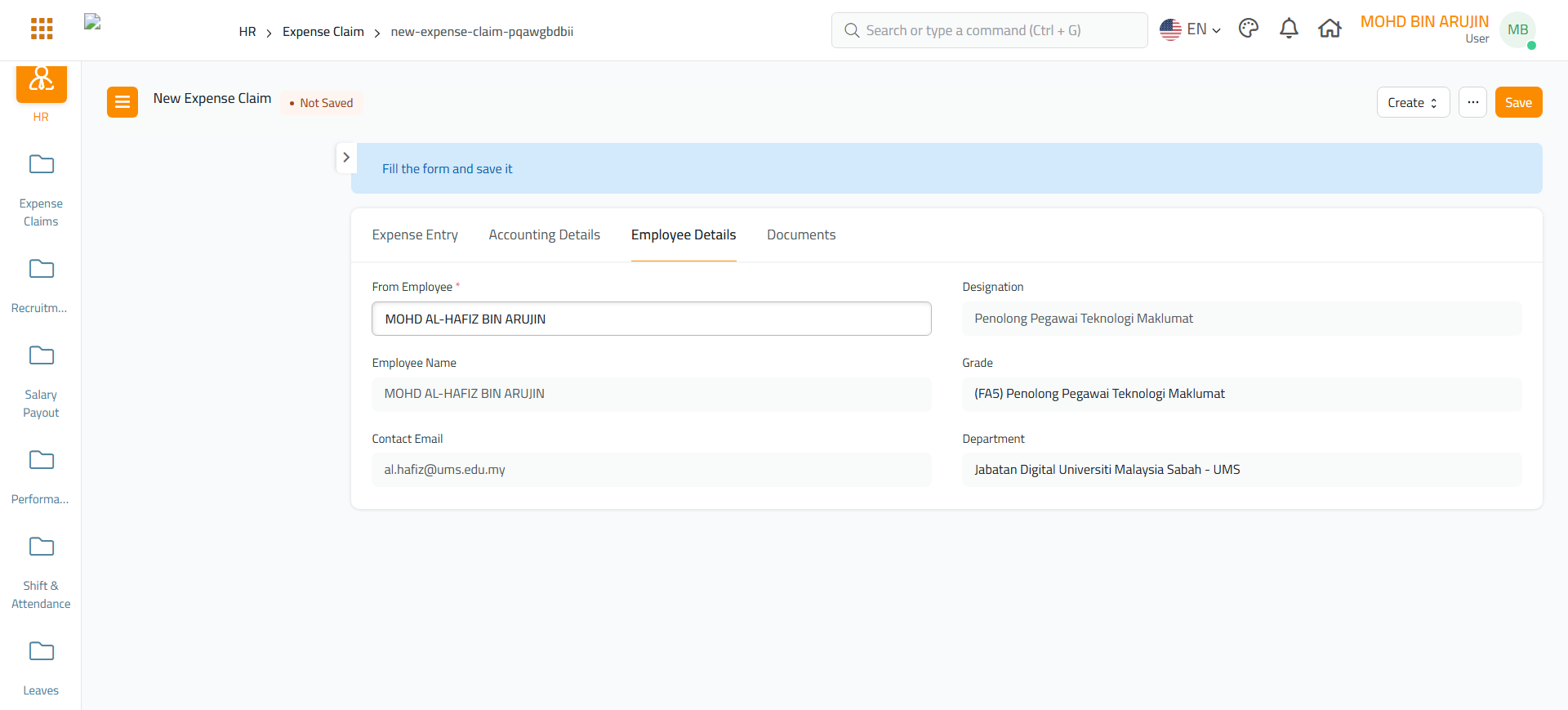Open the Create dropdown button
Screen dimensions: 1568x710
[x=1413, y=102]
